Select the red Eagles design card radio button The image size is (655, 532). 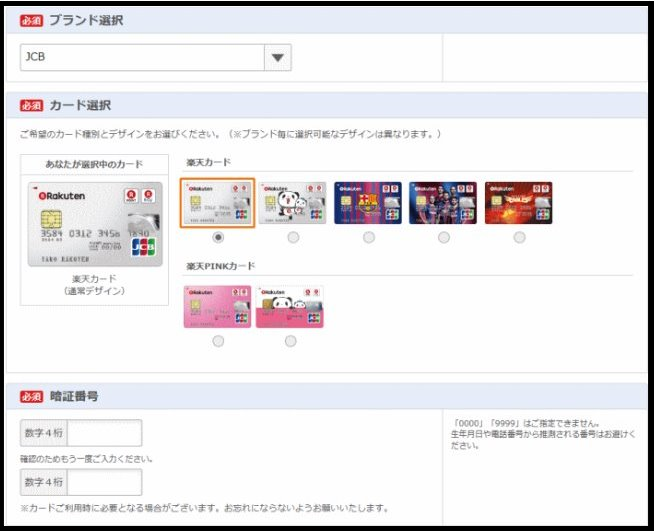pyautogui.click(x=519, y=237)
